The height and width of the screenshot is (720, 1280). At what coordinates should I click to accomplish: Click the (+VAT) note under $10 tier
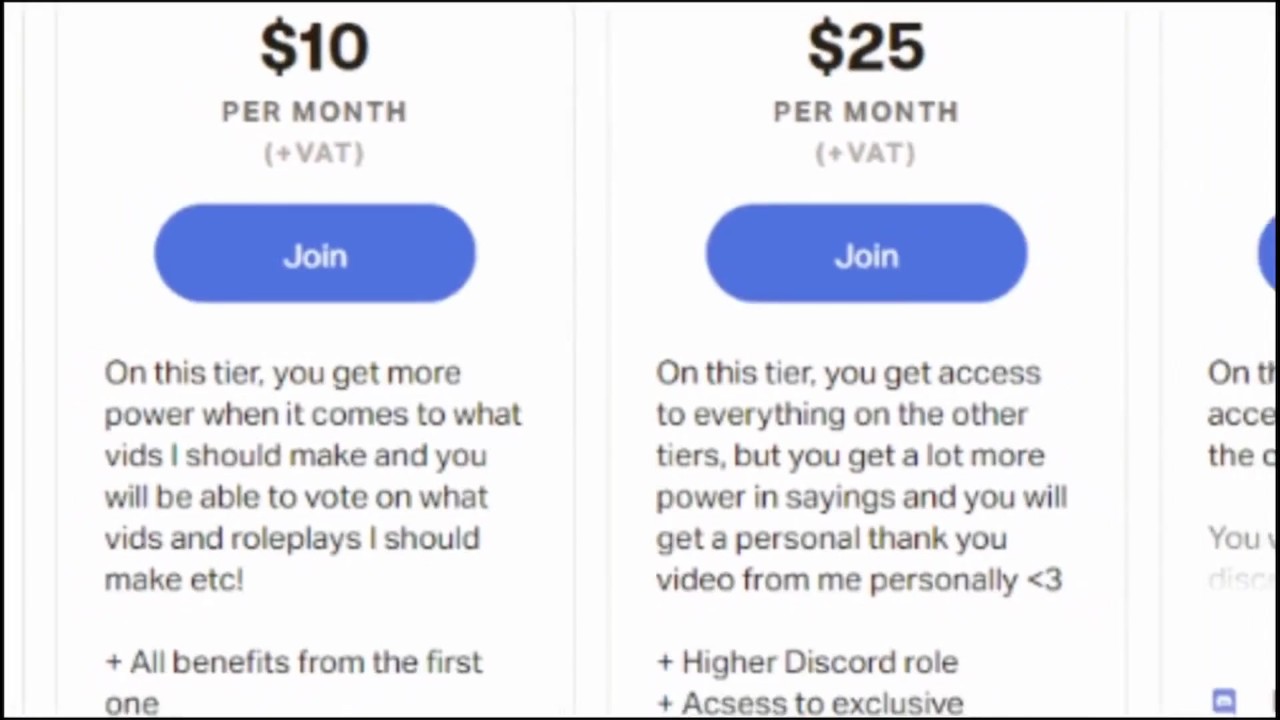point(315,153)
